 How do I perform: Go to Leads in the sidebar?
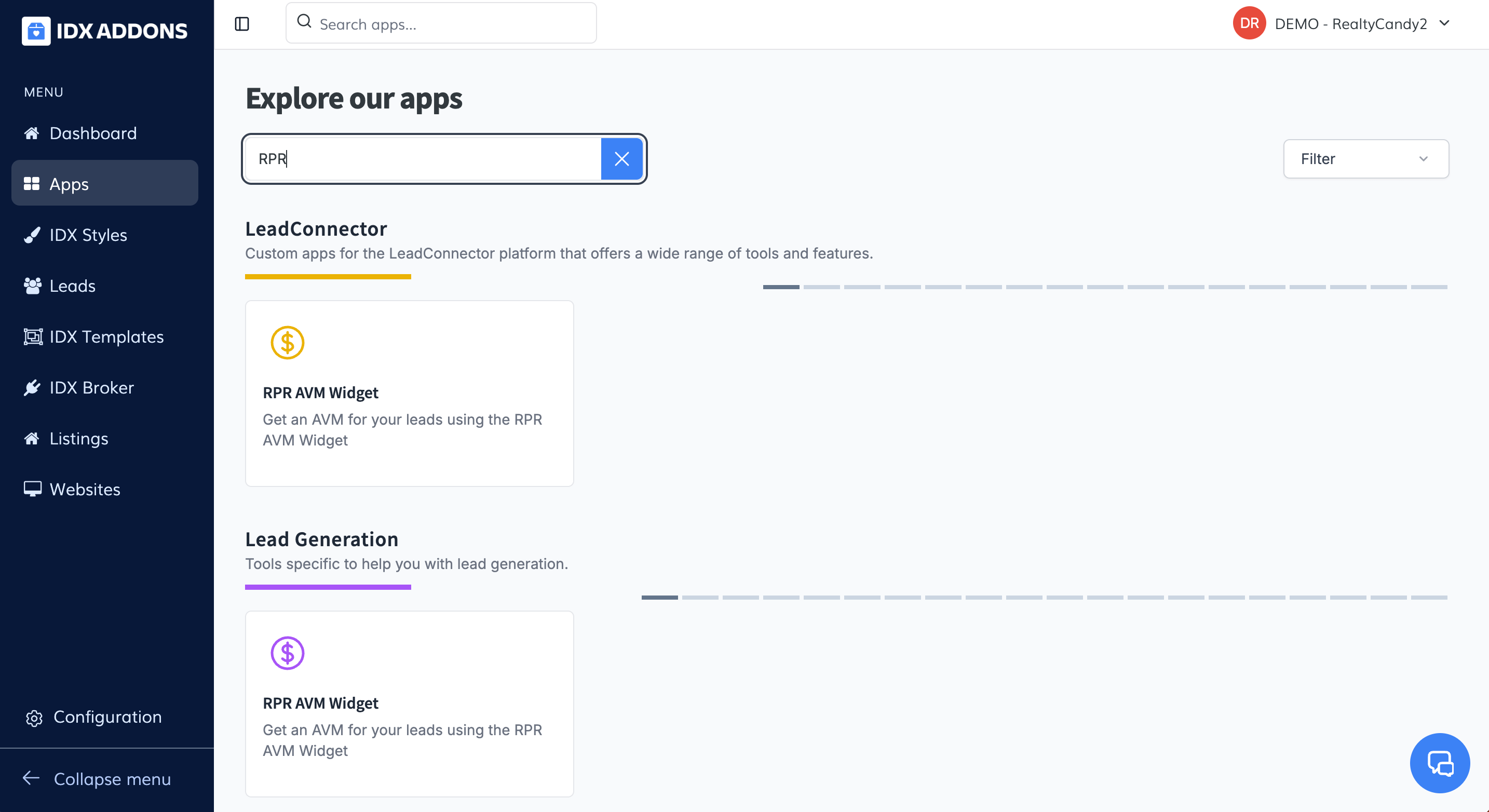point(72,286)
